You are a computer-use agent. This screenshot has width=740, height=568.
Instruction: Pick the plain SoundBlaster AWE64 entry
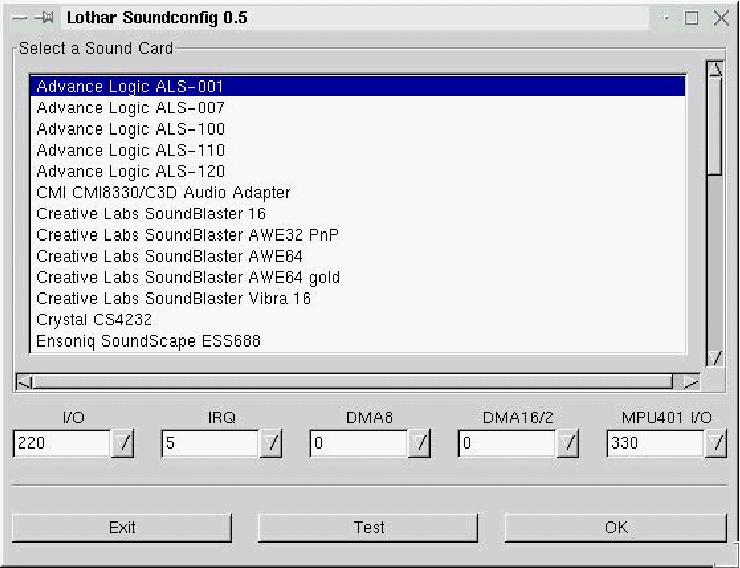[x=358, y=256]
